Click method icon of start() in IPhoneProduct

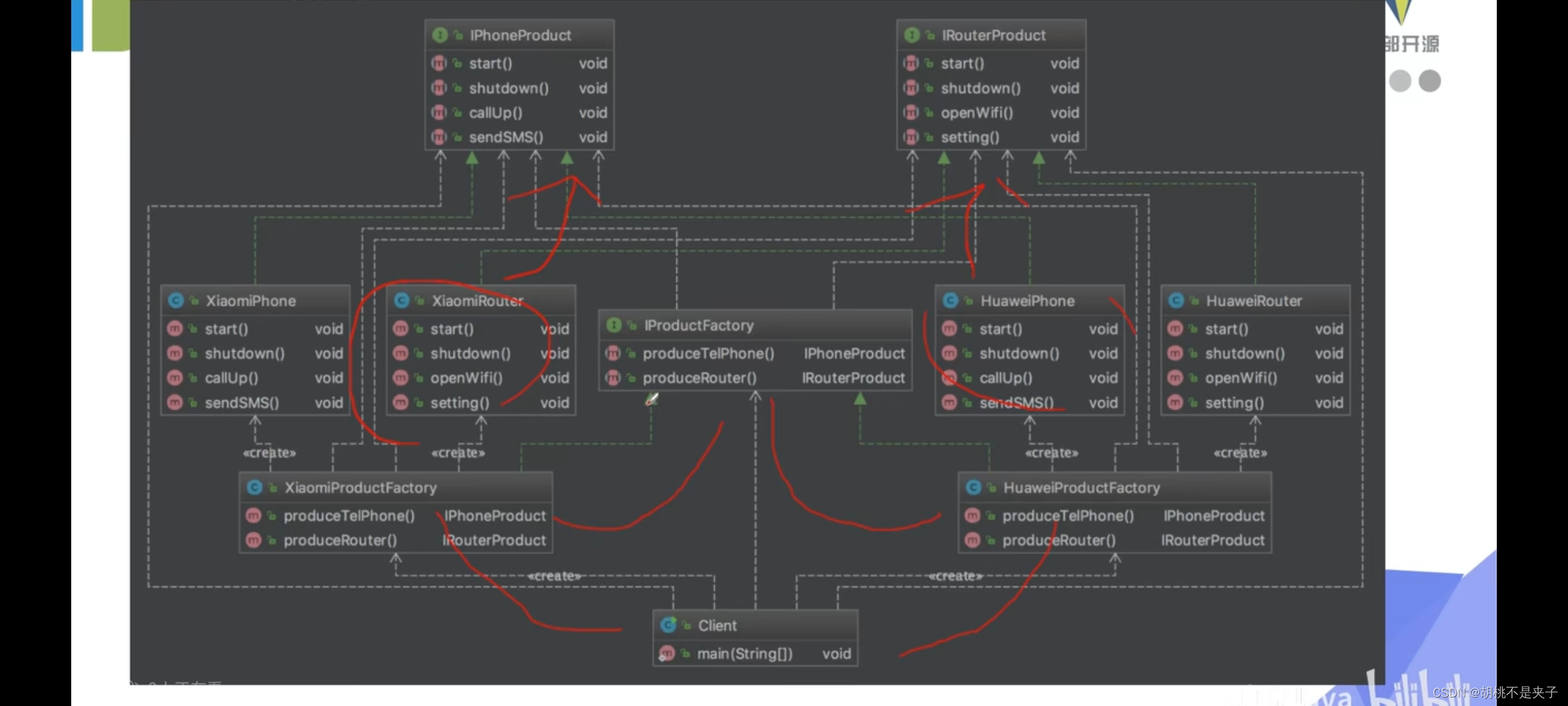coord(439,63)
